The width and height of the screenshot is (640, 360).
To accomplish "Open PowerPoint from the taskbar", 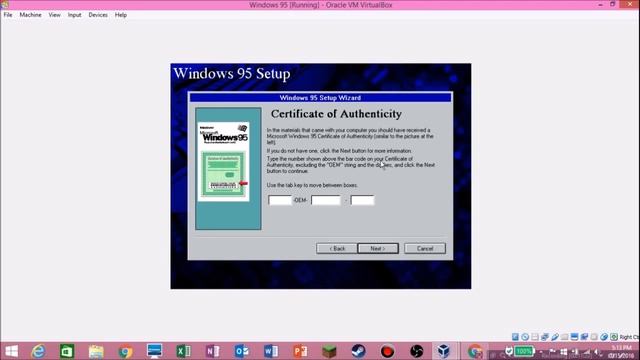I will coord(300,351).
